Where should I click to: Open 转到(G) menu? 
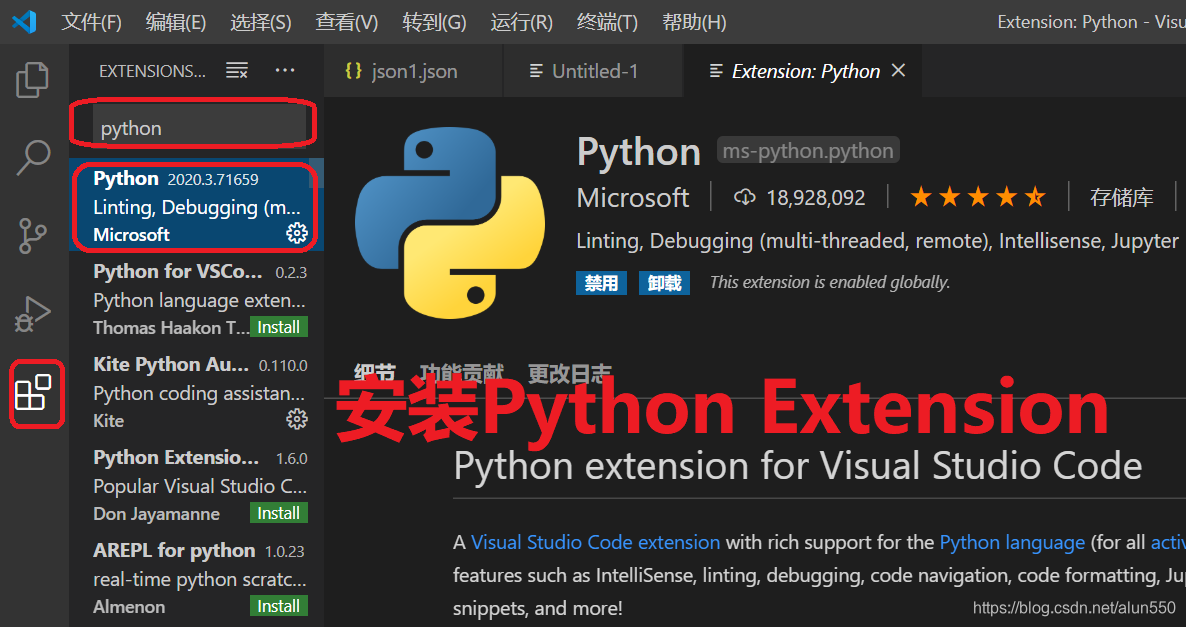(x=434, y=22)
